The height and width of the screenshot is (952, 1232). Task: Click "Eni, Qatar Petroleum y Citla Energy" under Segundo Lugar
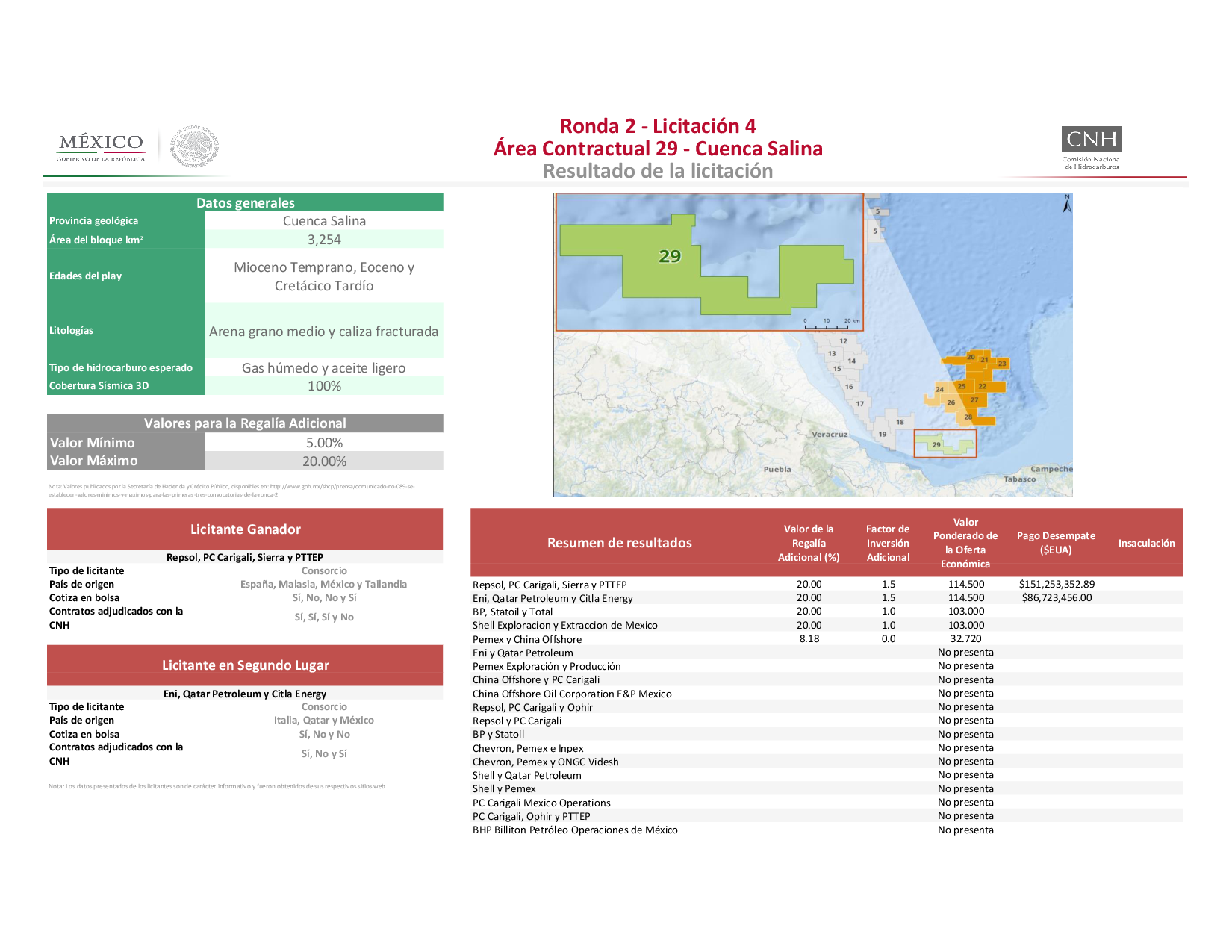pyautogui.click(x=245, y=694)
